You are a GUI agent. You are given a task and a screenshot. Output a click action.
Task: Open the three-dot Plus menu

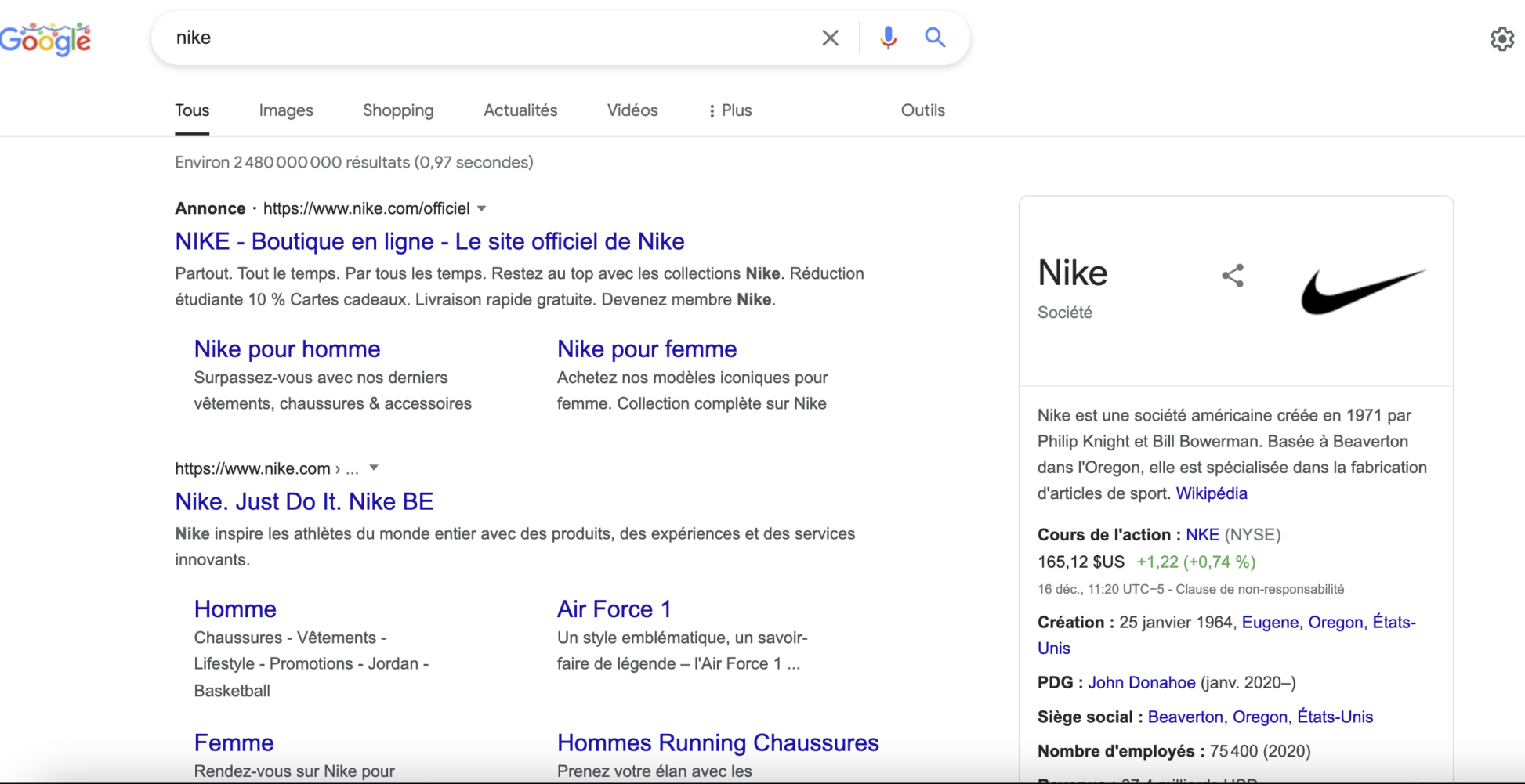point(730,110)
